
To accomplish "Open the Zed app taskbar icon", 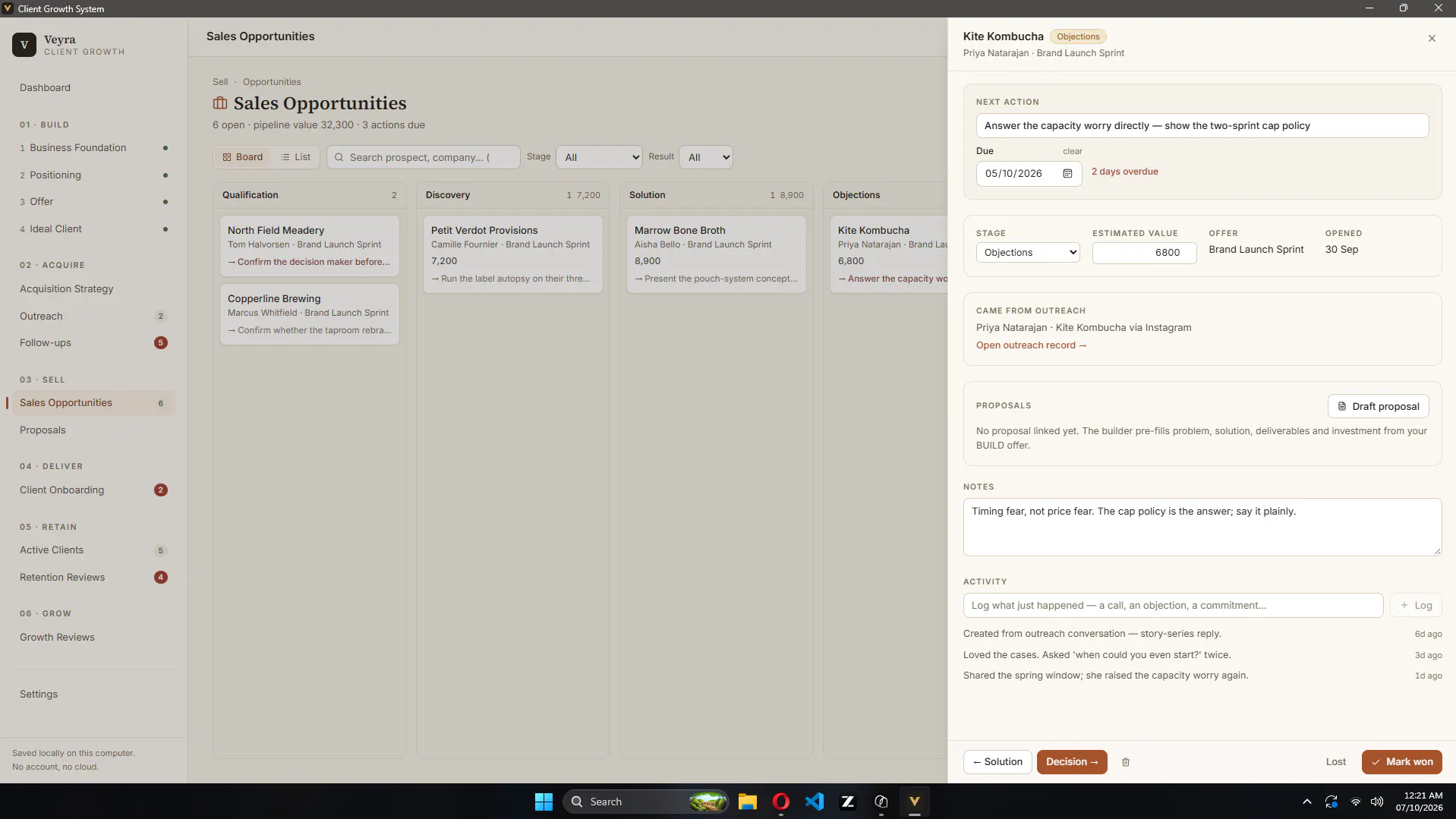I will pyautogui.click(x=848, y=802).
